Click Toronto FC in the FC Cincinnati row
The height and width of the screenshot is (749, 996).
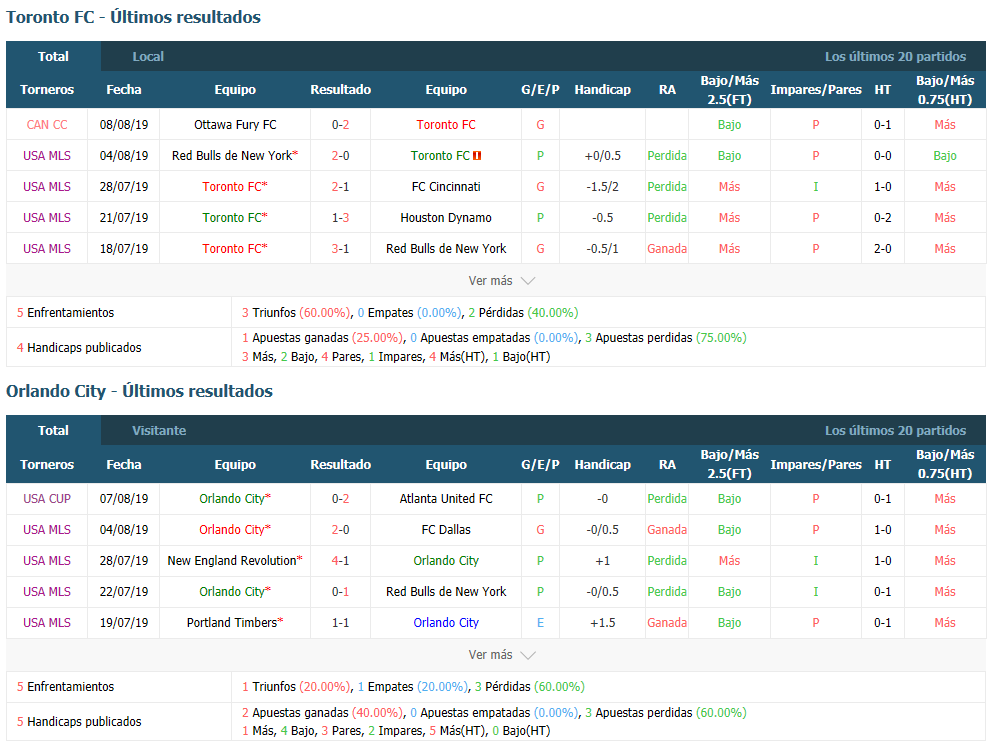(x=232, y=187)
